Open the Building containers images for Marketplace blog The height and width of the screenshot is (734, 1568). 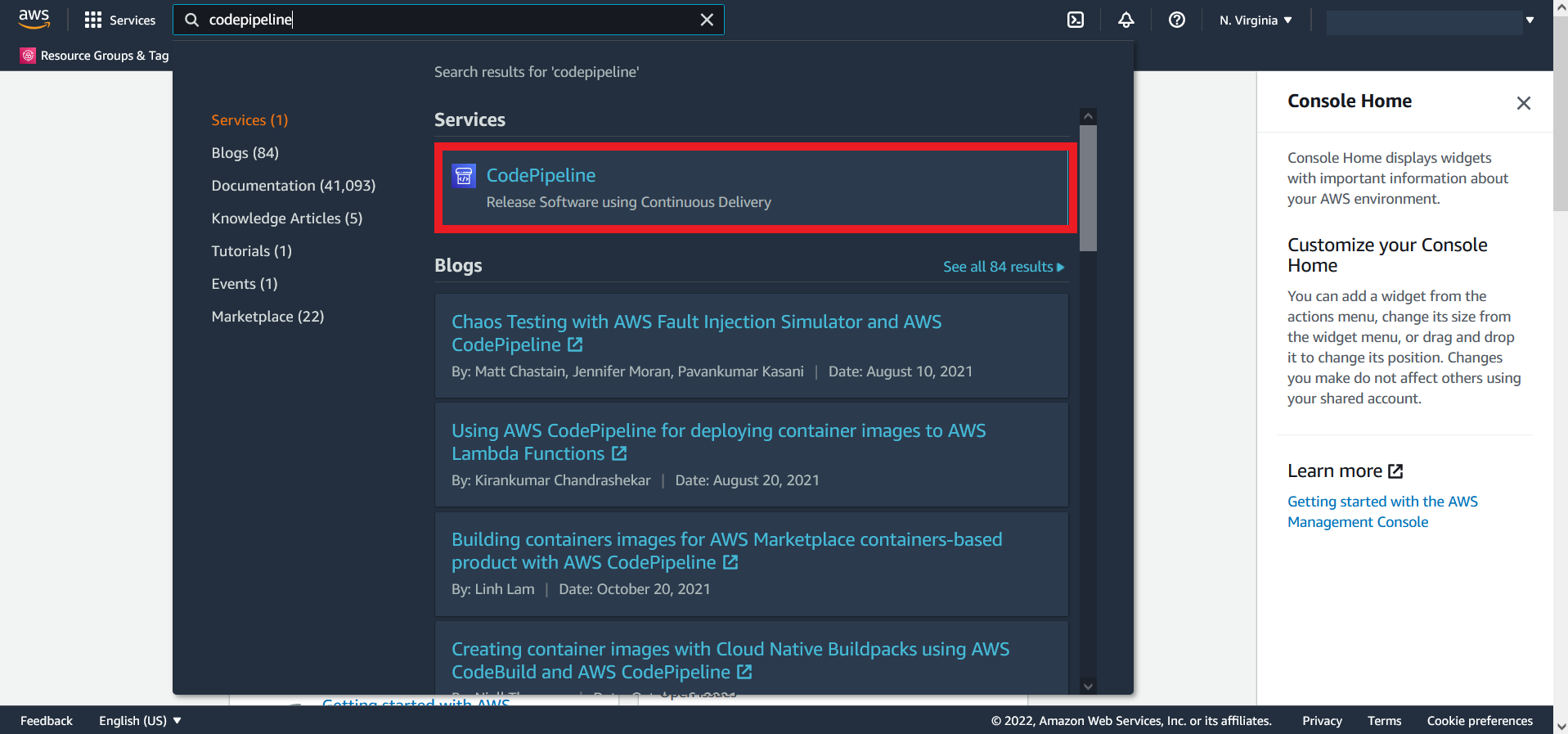coord(726,551)
